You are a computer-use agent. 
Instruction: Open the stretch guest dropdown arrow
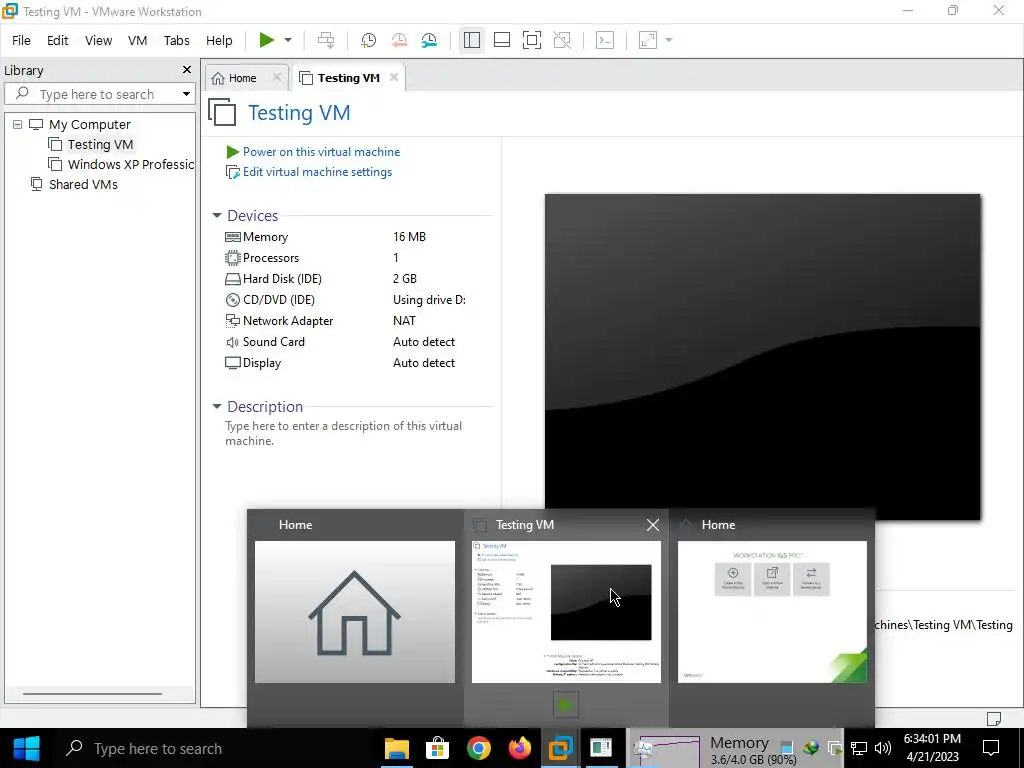point(669,40)
